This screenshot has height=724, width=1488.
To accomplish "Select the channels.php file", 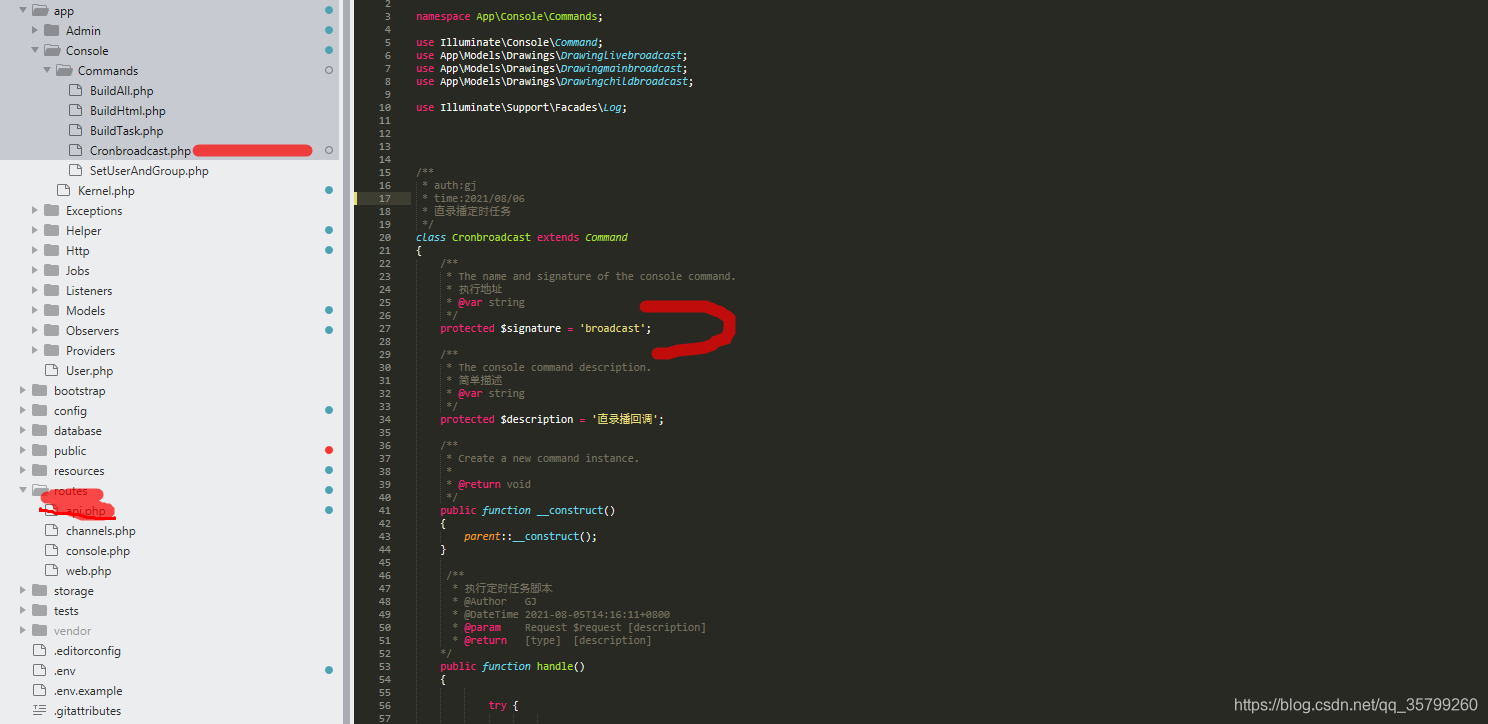I will [x=103, y=530].
